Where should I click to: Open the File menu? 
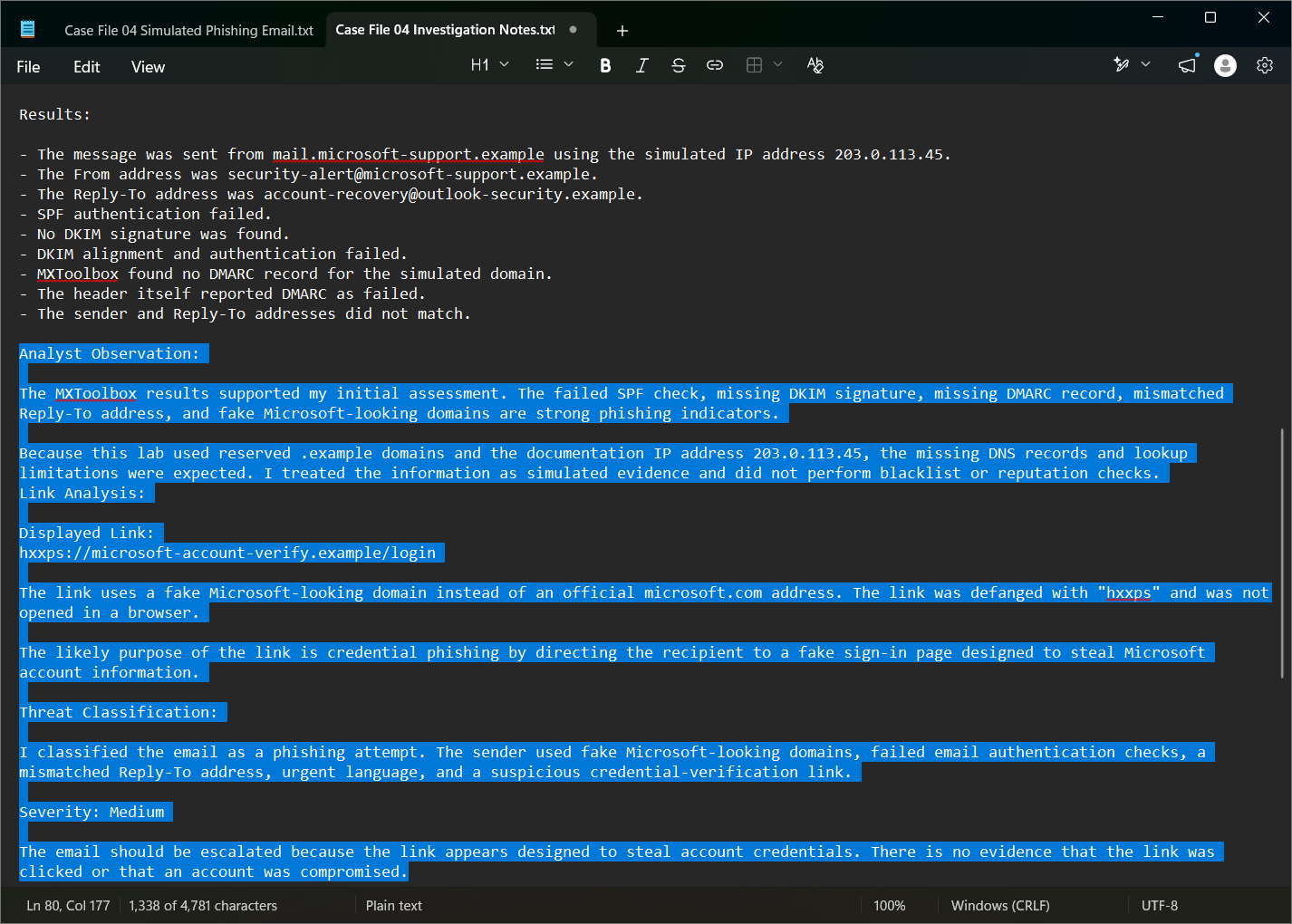(28, 67)
